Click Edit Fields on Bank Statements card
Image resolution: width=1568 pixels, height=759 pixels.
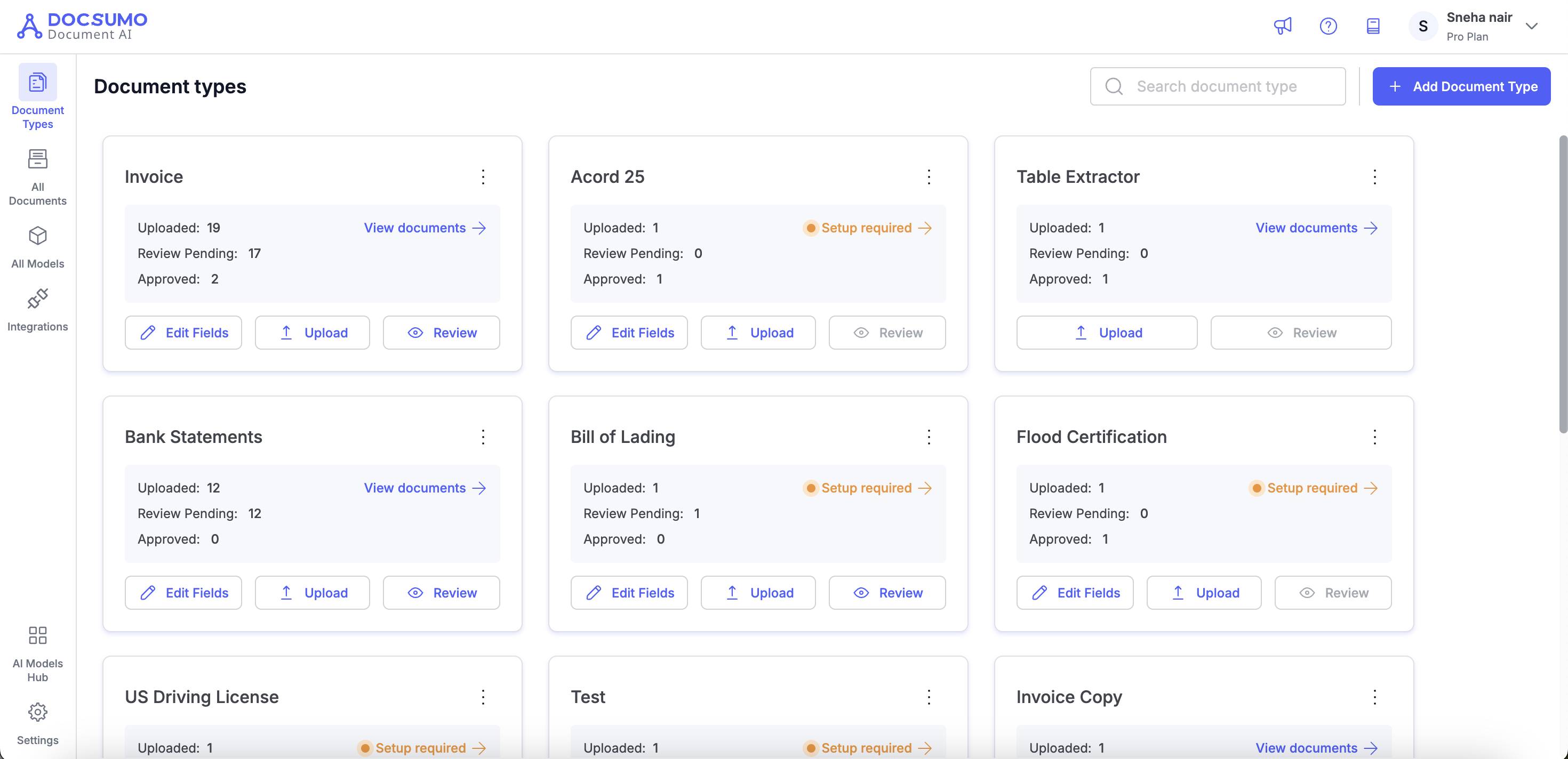[183, 593]
